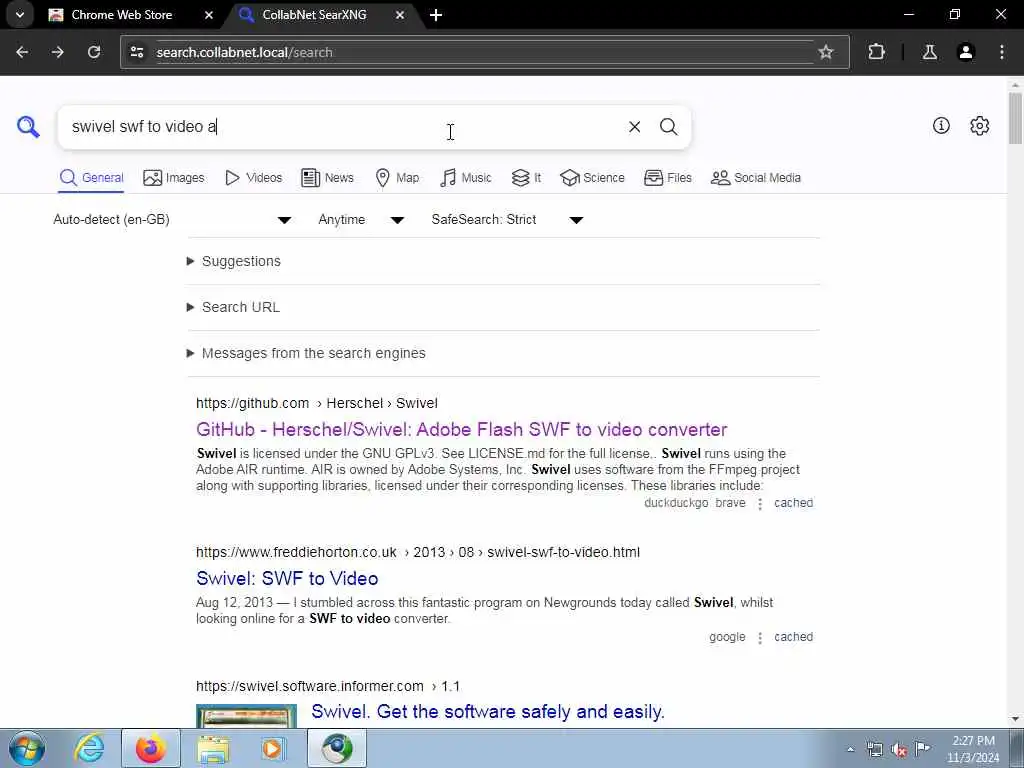The image size is (1024, 768).
Task: Click into the search query field
Action: (x=340, y=127)
